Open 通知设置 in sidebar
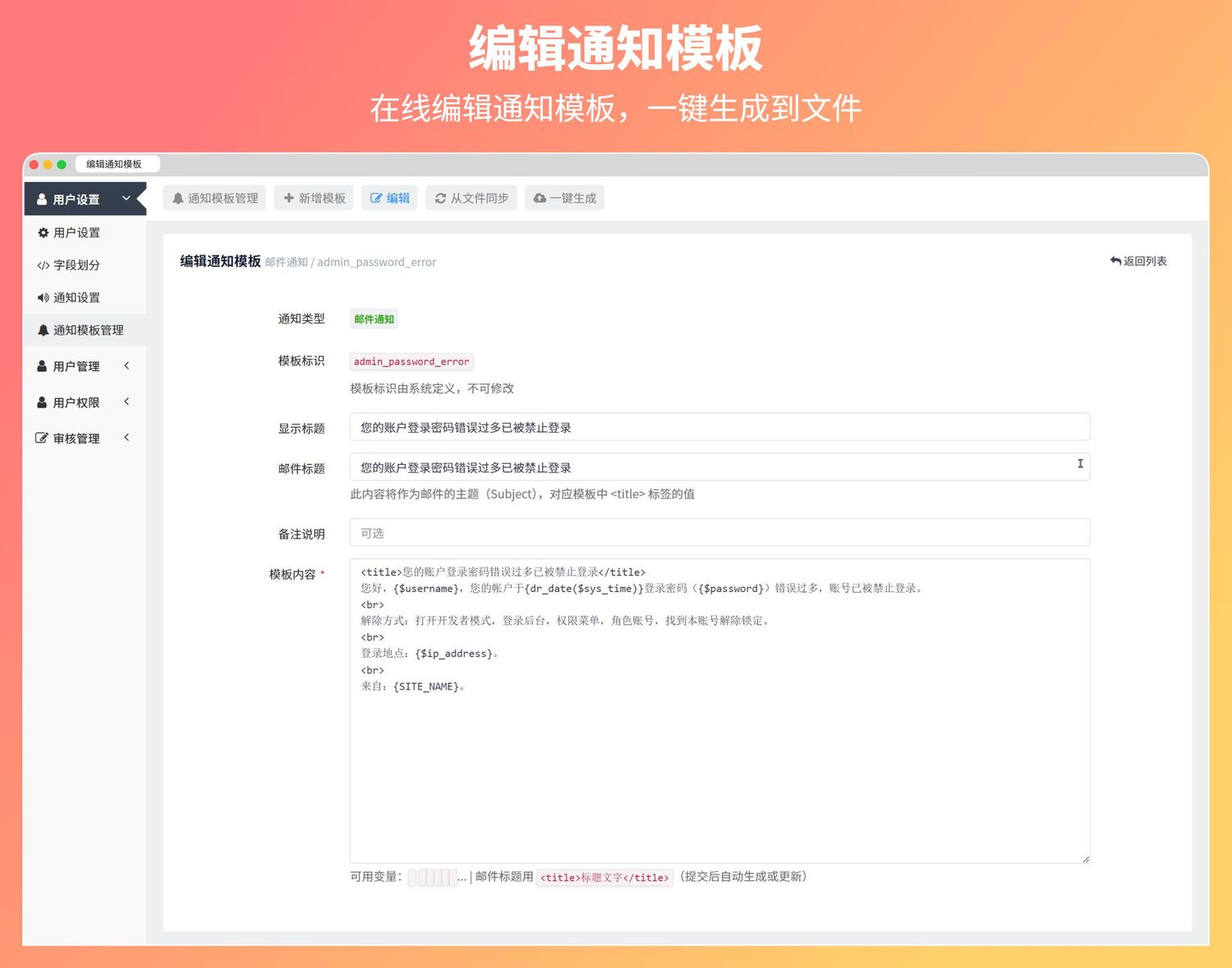This screenshot has width=1232, height=968. click(x=85, y=297)
